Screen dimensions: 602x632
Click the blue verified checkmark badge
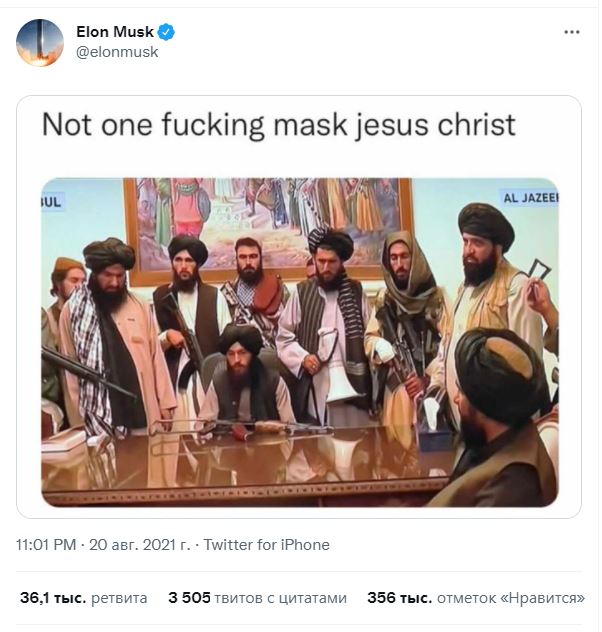point(166,32)
